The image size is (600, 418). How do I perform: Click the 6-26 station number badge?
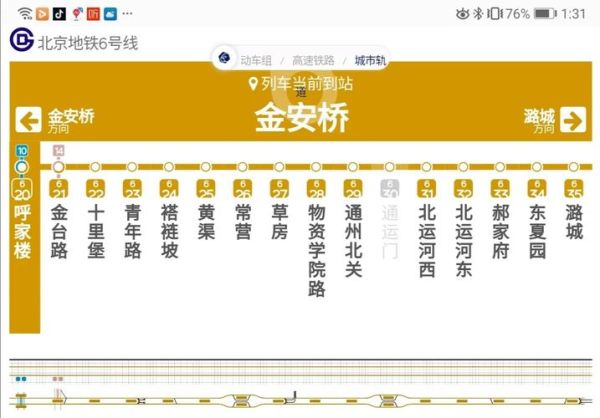tap(243, 189)
